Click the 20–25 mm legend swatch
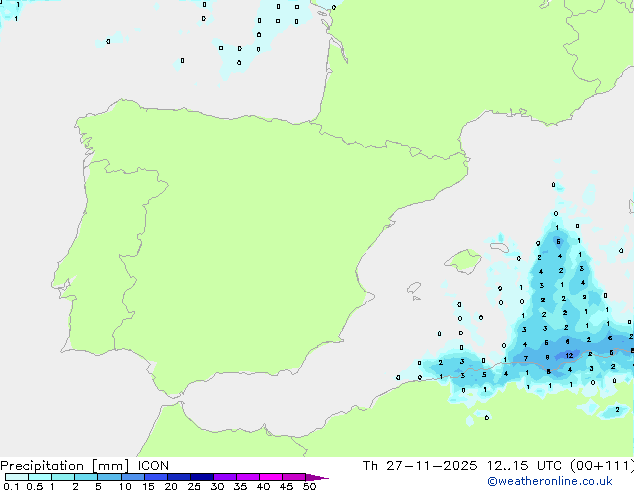Screen dimensions: 634x490 179,477
